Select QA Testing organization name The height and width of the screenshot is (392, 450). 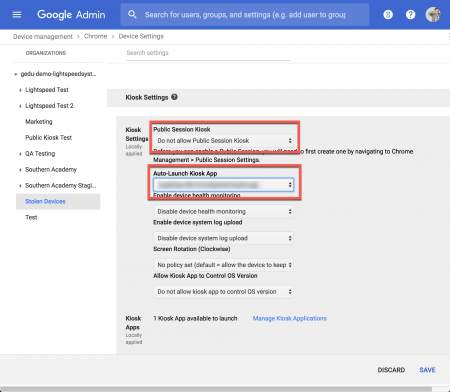click(x=40, y=154)
